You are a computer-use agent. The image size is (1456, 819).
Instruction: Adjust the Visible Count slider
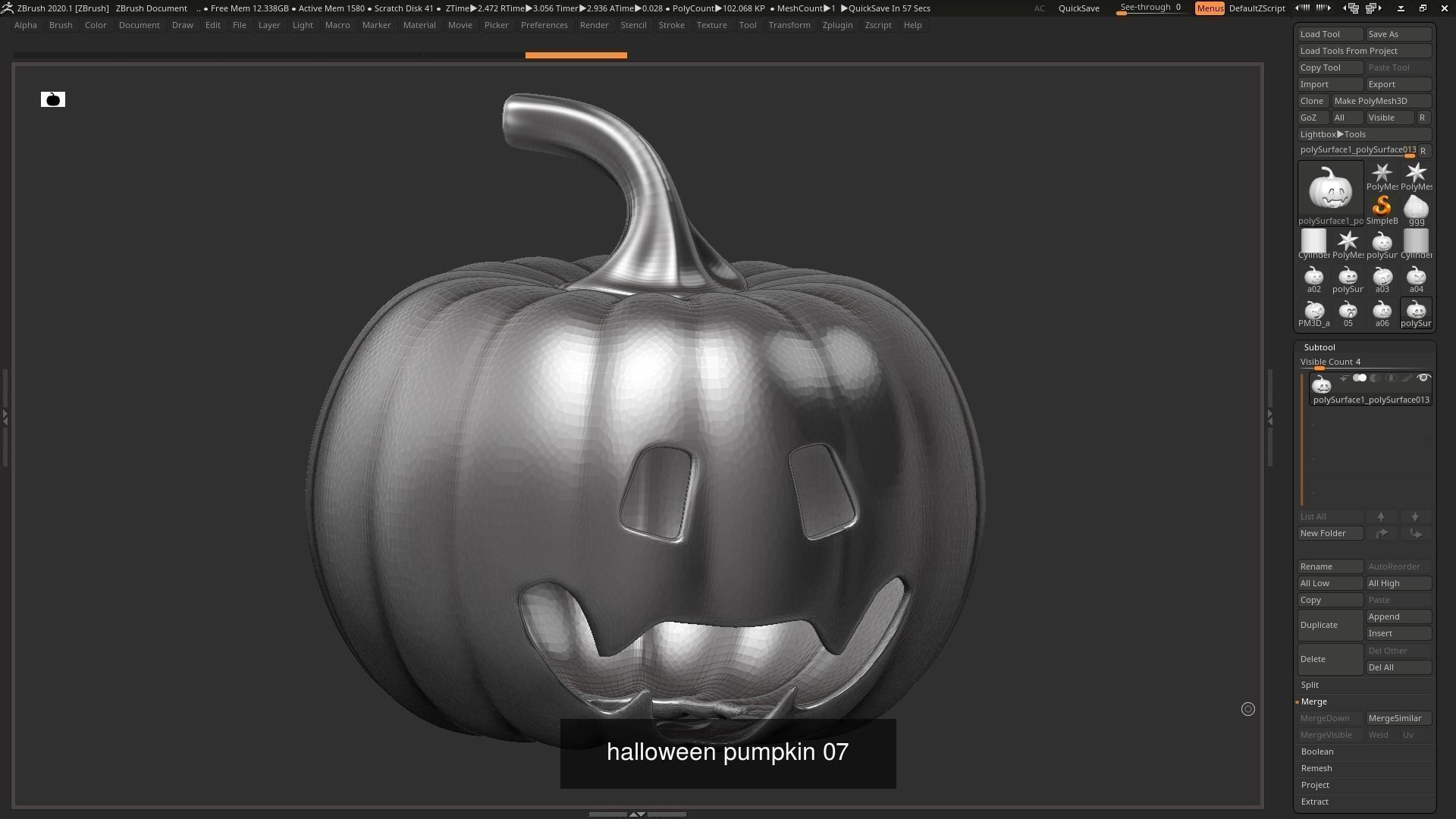1364,362
